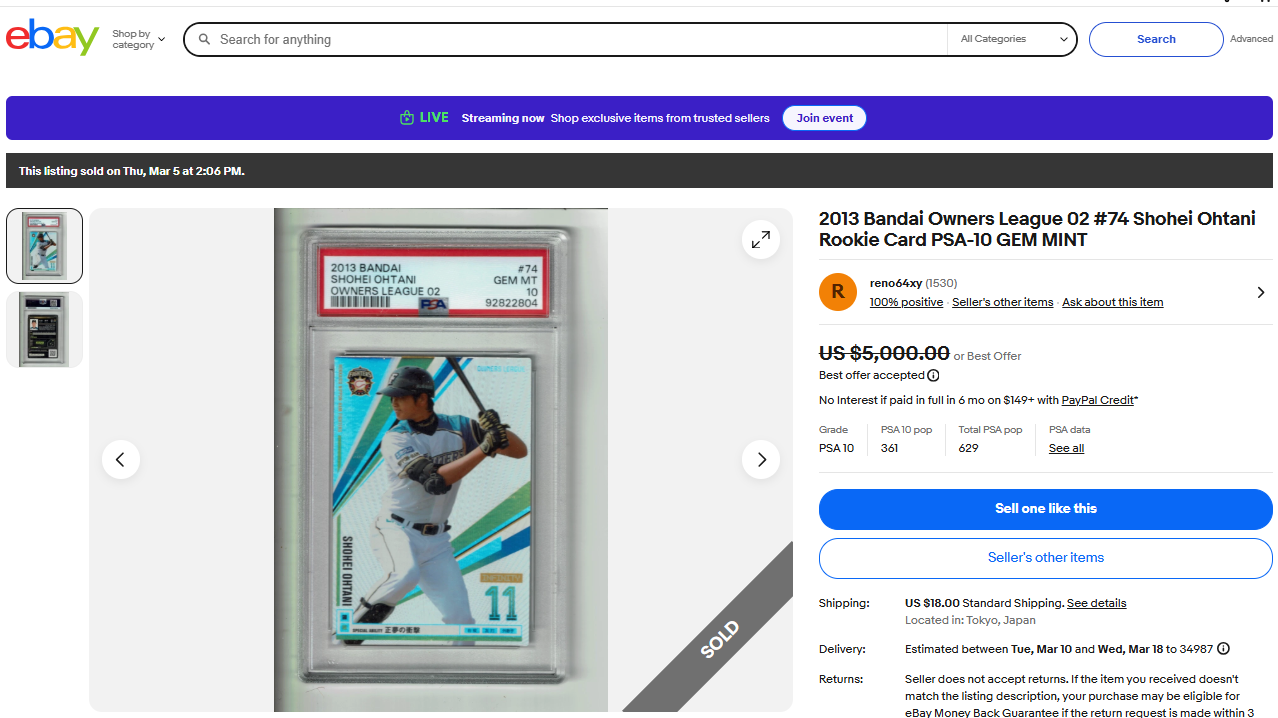The image size is (1278, 718).
Task: Expand image to full-screen view
Action: click(761, 240)
